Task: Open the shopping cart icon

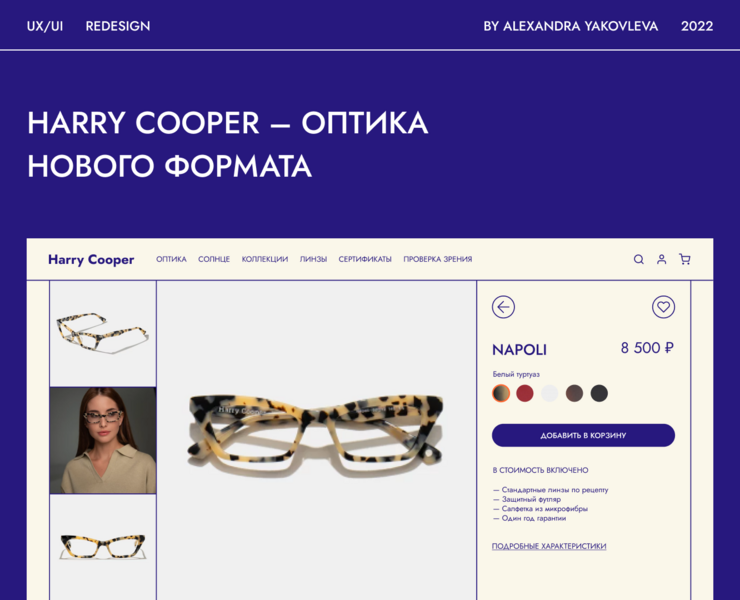Action: tap(685, 259)
